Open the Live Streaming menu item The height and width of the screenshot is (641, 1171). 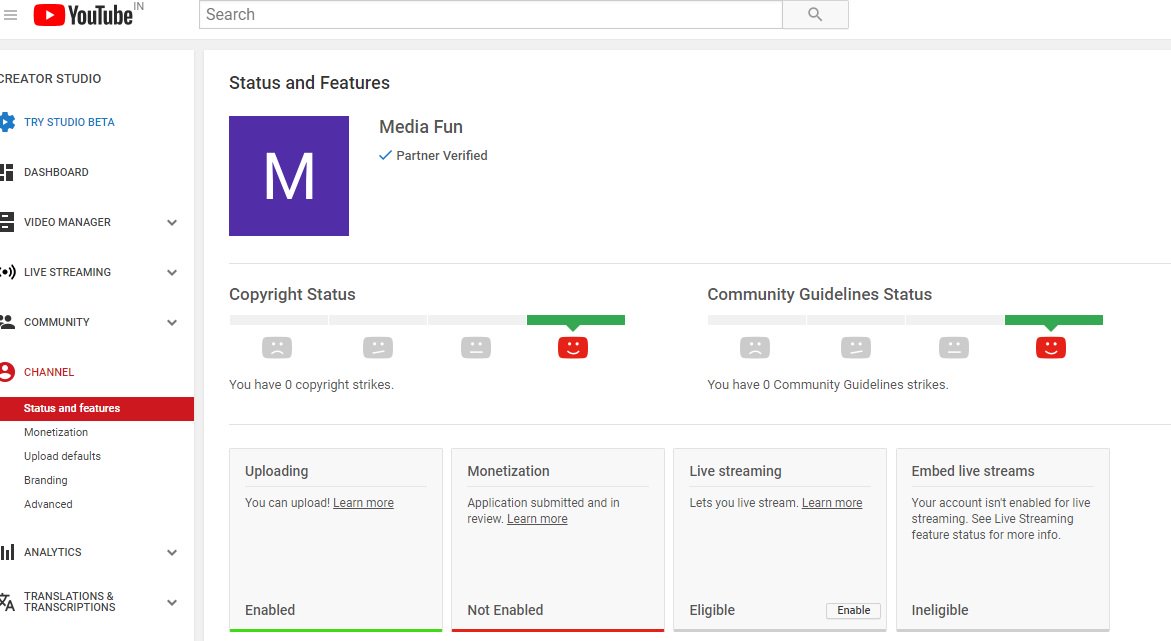pyautogui.click(x=67, y=272)
